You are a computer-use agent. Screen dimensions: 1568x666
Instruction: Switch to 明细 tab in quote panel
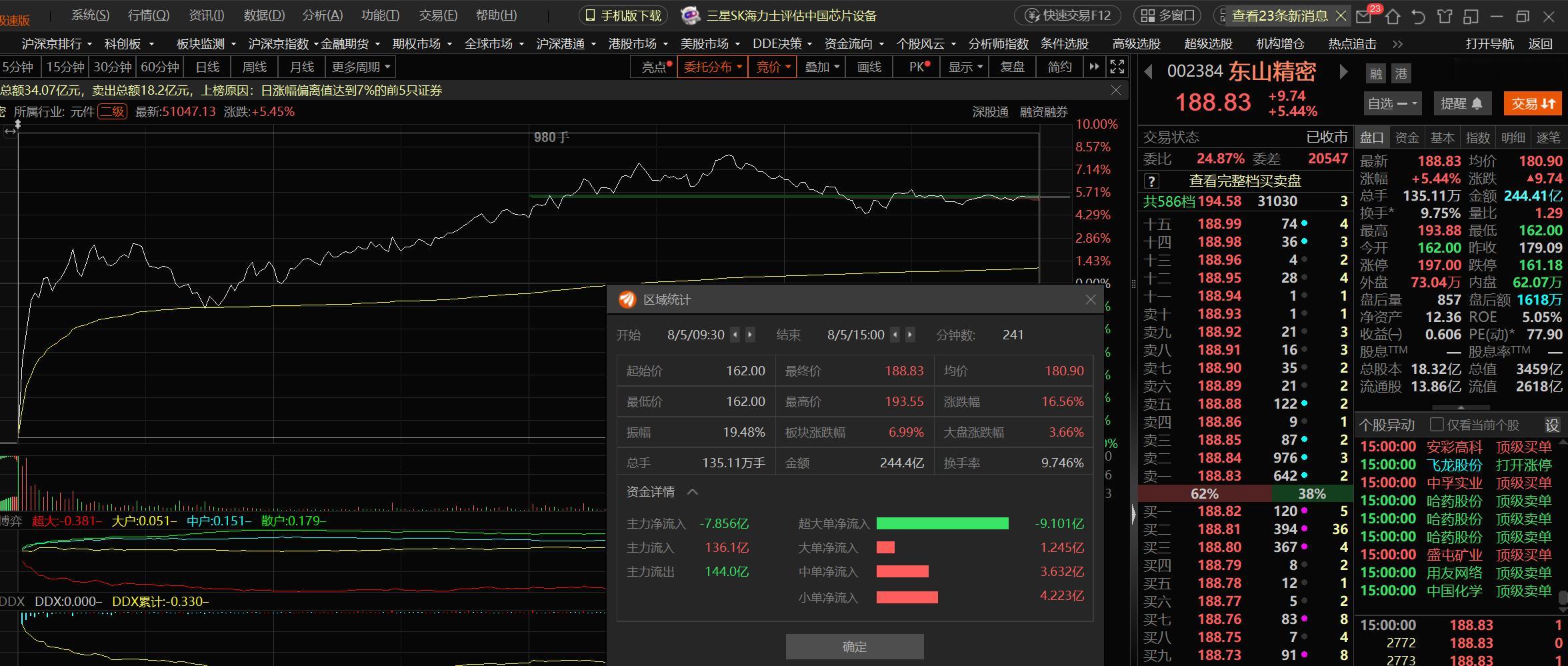(1513, 137)
